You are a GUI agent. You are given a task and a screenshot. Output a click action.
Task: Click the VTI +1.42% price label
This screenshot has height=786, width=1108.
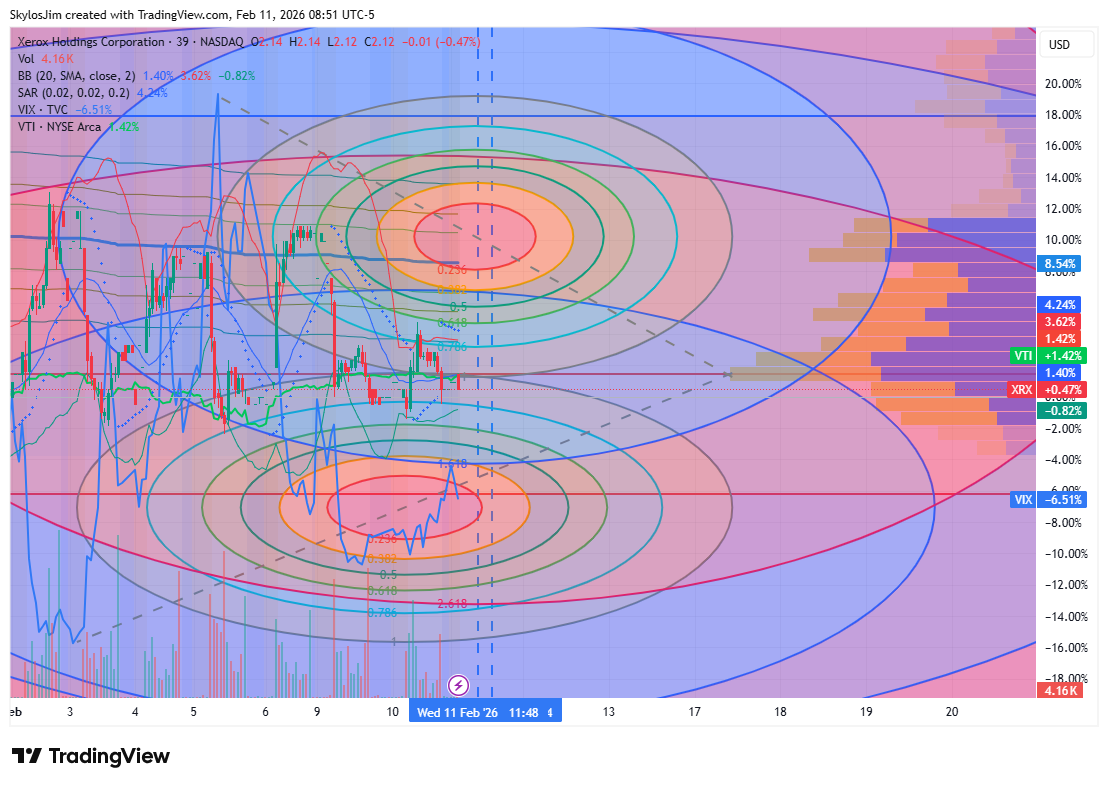[1047, 356]
